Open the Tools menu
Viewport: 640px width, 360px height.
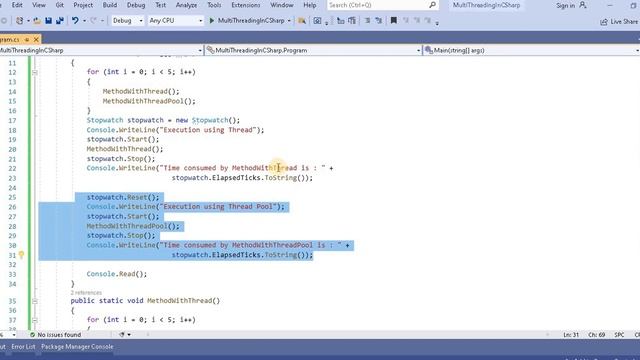pyautogui.click(x=214, y=5)
